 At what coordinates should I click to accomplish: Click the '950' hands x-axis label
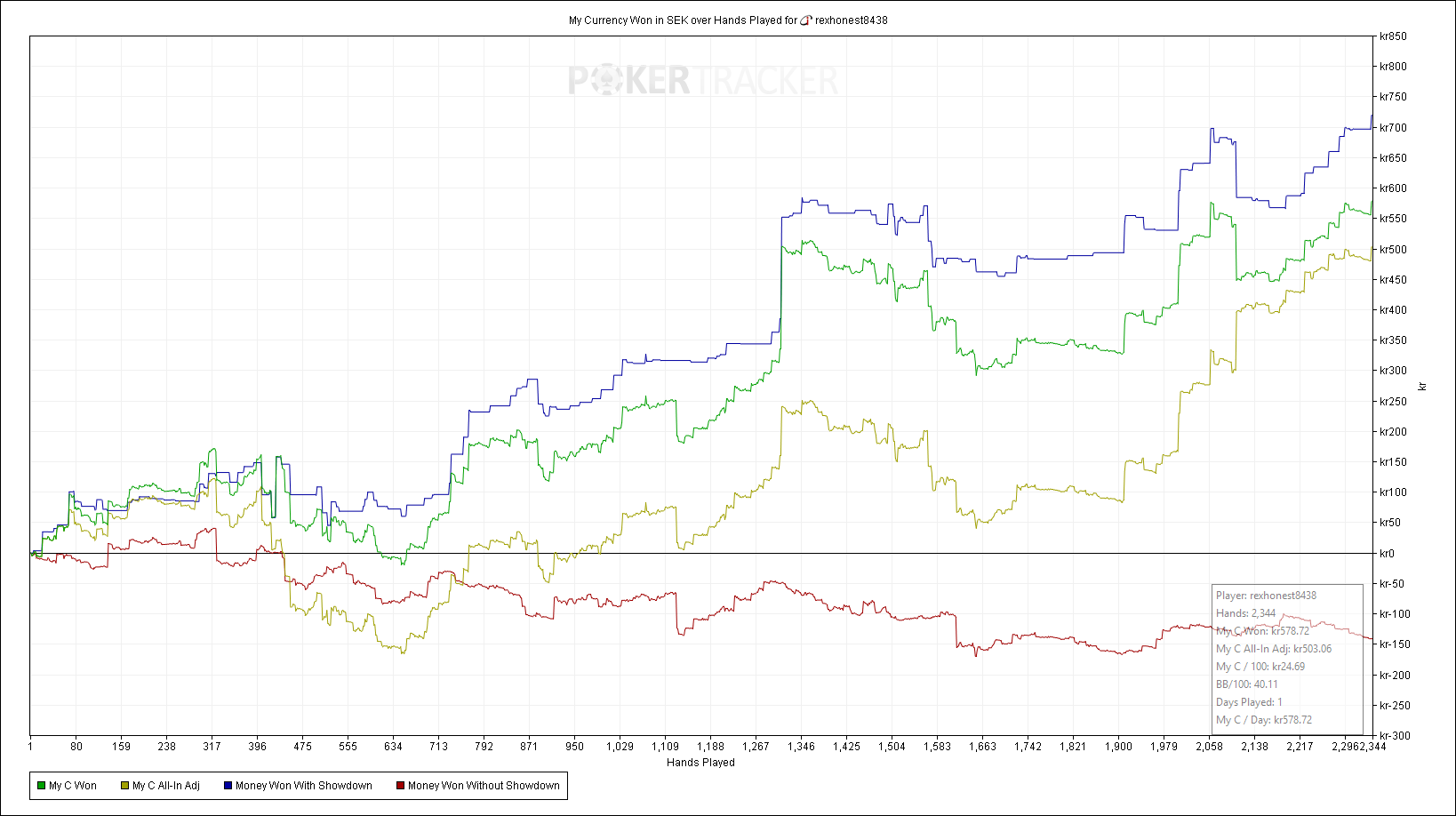575,747
